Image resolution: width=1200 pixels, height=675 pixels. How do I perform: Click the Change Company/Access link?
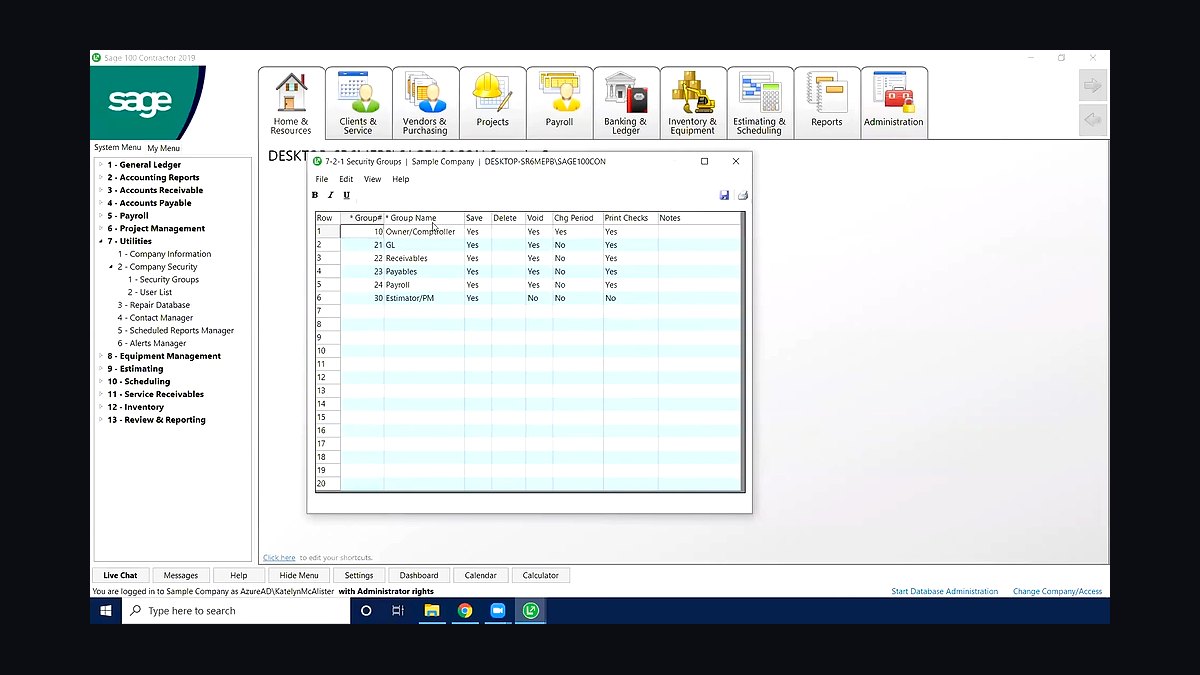[1057, 591]
